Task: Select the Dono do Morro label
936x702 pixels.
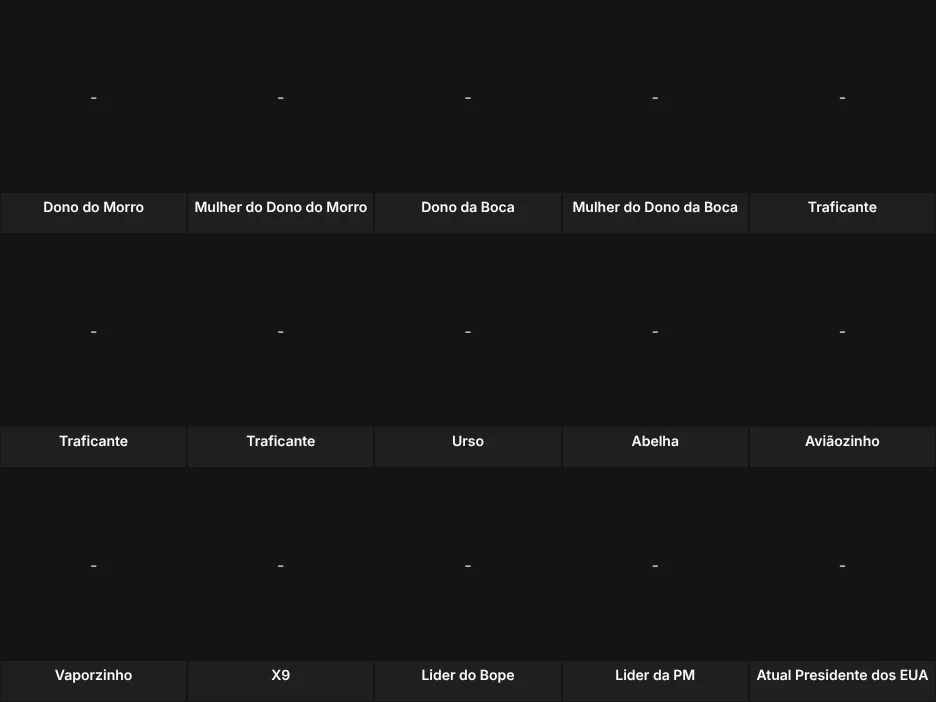Action: 93,207
